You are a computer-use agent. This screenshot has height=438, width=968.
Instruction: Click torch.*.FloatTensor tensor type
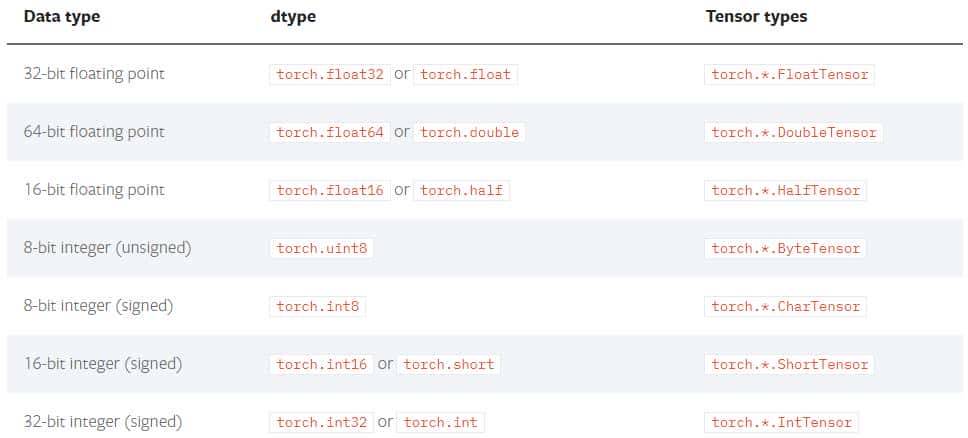(789, 74)
